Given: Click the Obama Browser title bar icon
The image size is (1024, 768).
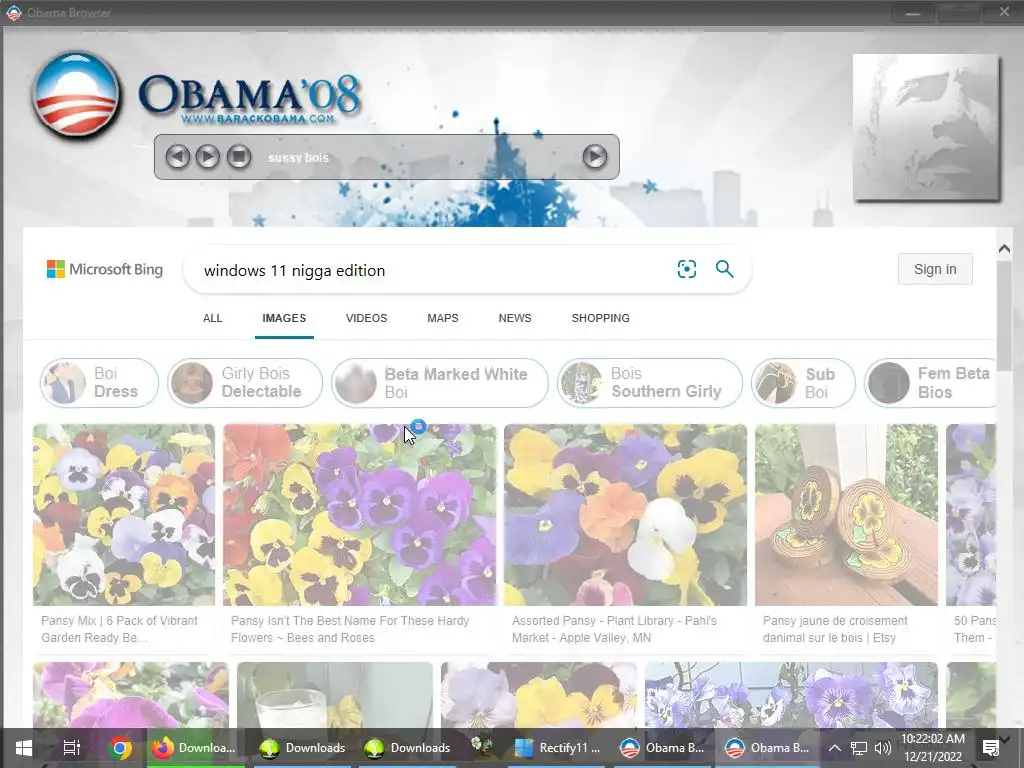Looking at the screenshot, I should click(14, 12).
